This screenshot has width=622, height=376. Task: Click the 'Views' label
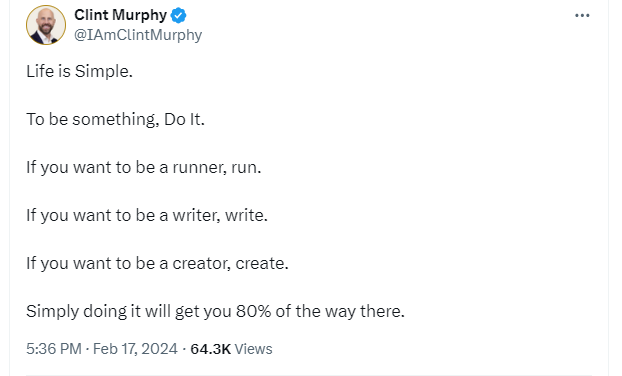click(253, 349)
